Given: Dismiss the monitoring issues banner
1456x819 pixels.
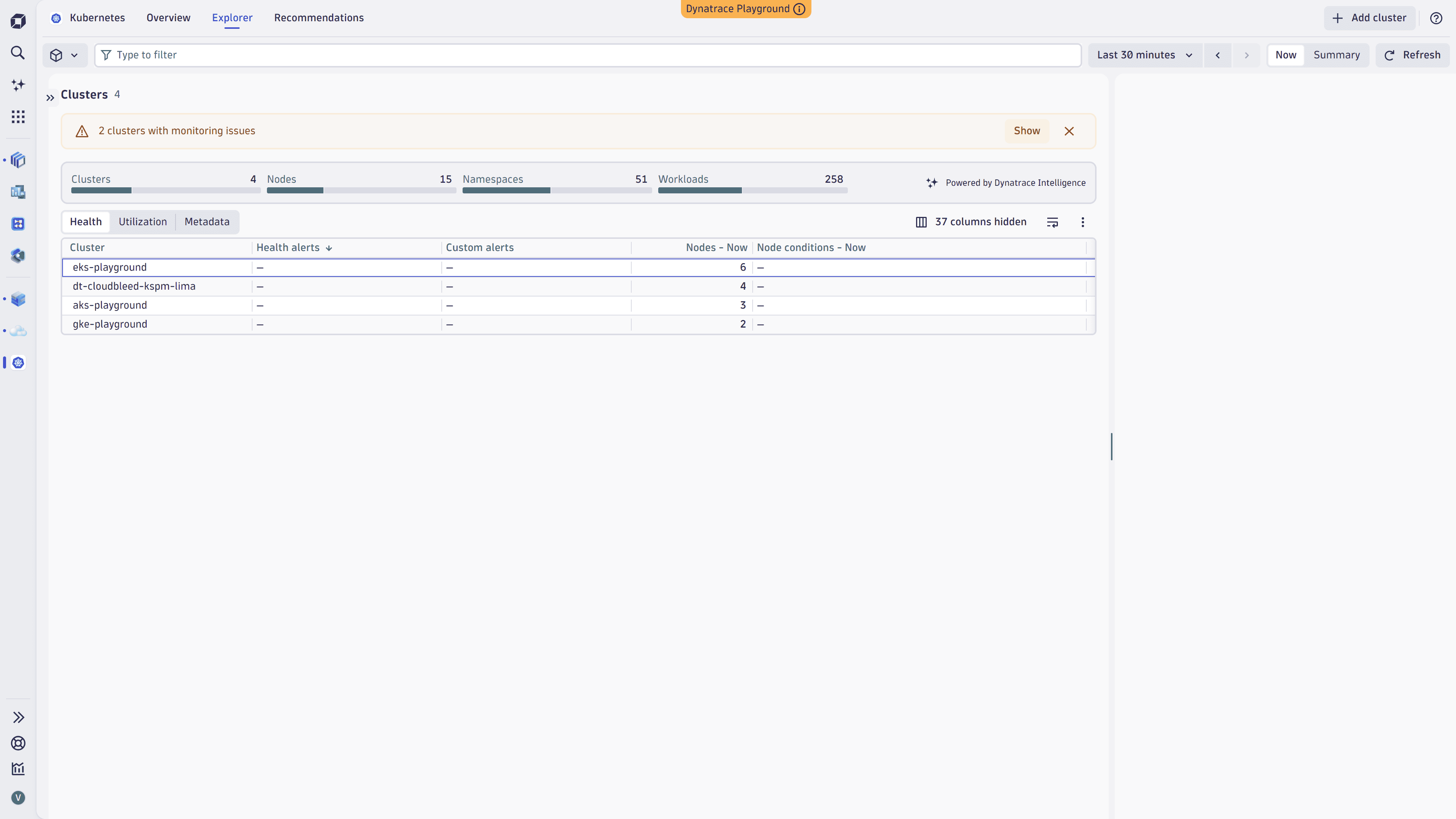Looking at the screenshot, I should (1069, 131).
